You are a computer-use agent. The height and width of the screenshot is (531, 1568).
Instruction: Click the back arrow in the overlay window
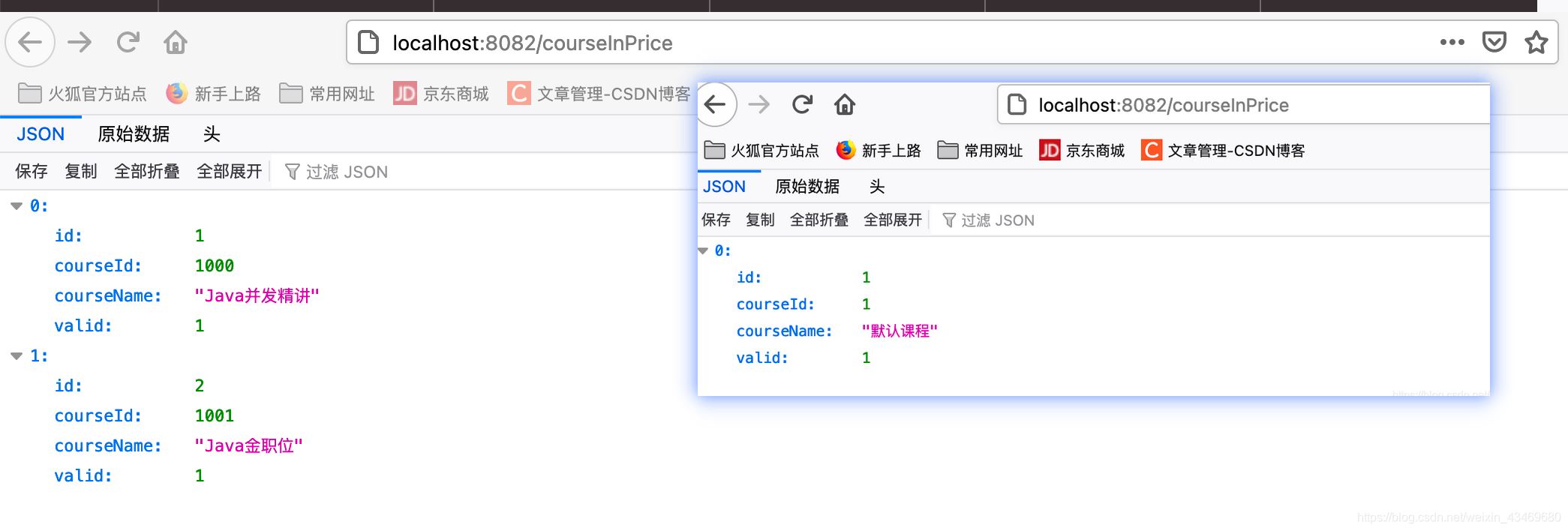coord(716,104)
